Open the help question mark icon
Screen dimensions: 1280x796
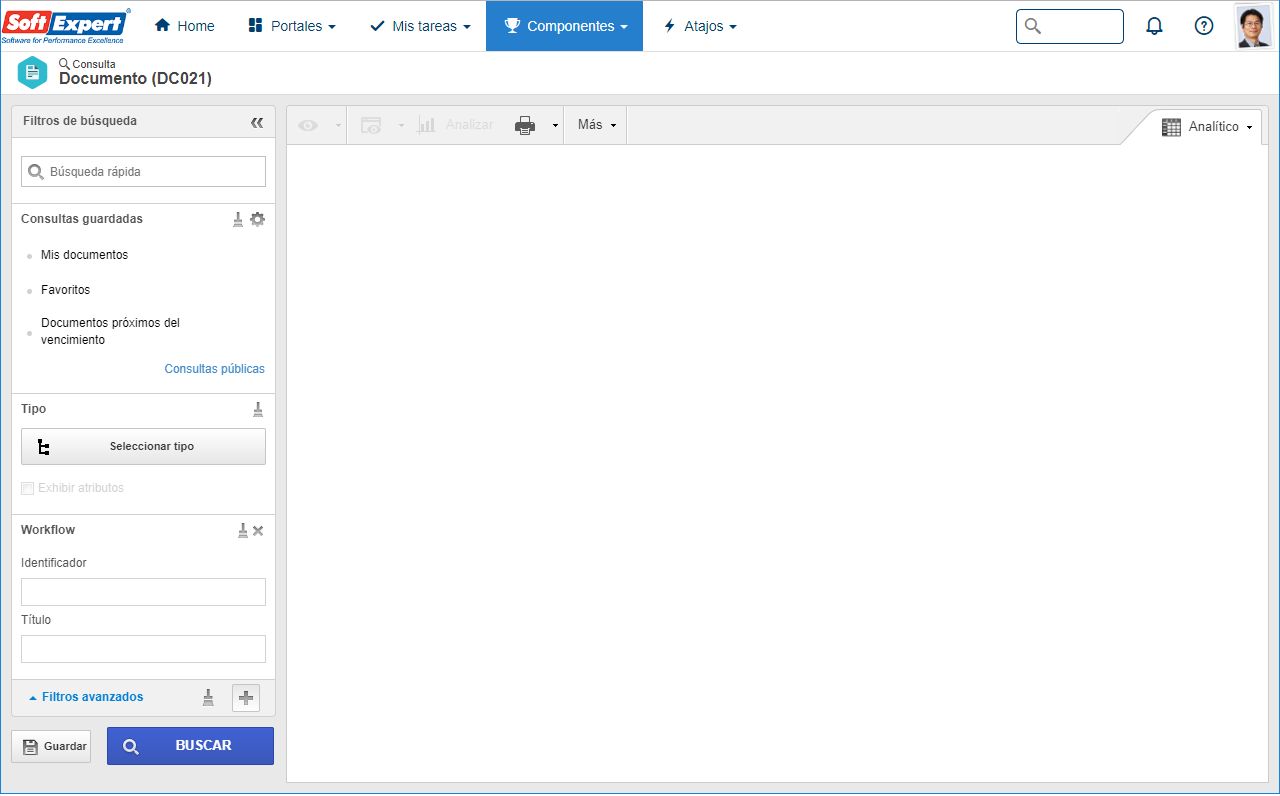(x=1204, y=26)
